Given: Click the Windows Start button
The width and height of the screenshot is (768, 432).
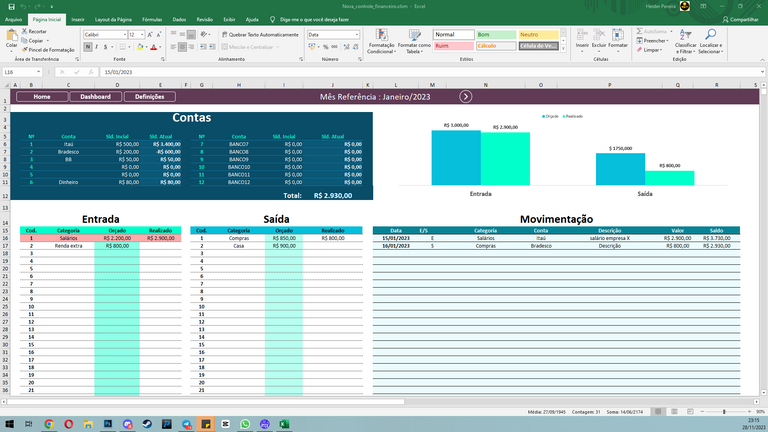Looking at the screenshot, I should tap(9, 424).
